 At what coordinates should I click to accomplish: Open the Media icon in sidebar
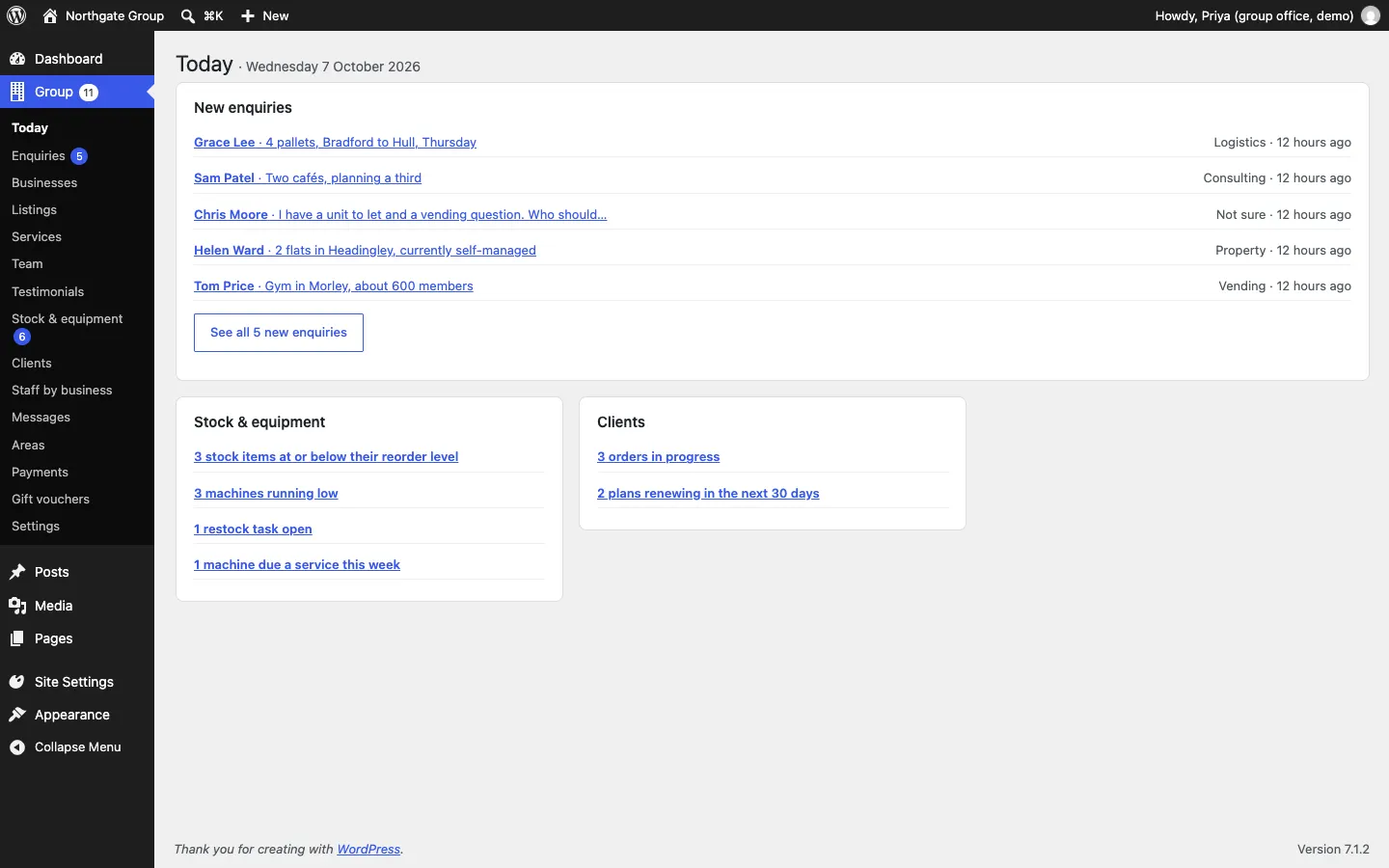(x=17, y=606)
